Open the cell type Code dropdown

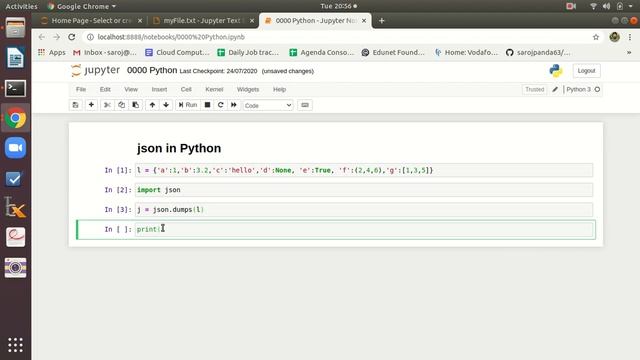click(268, 105)
